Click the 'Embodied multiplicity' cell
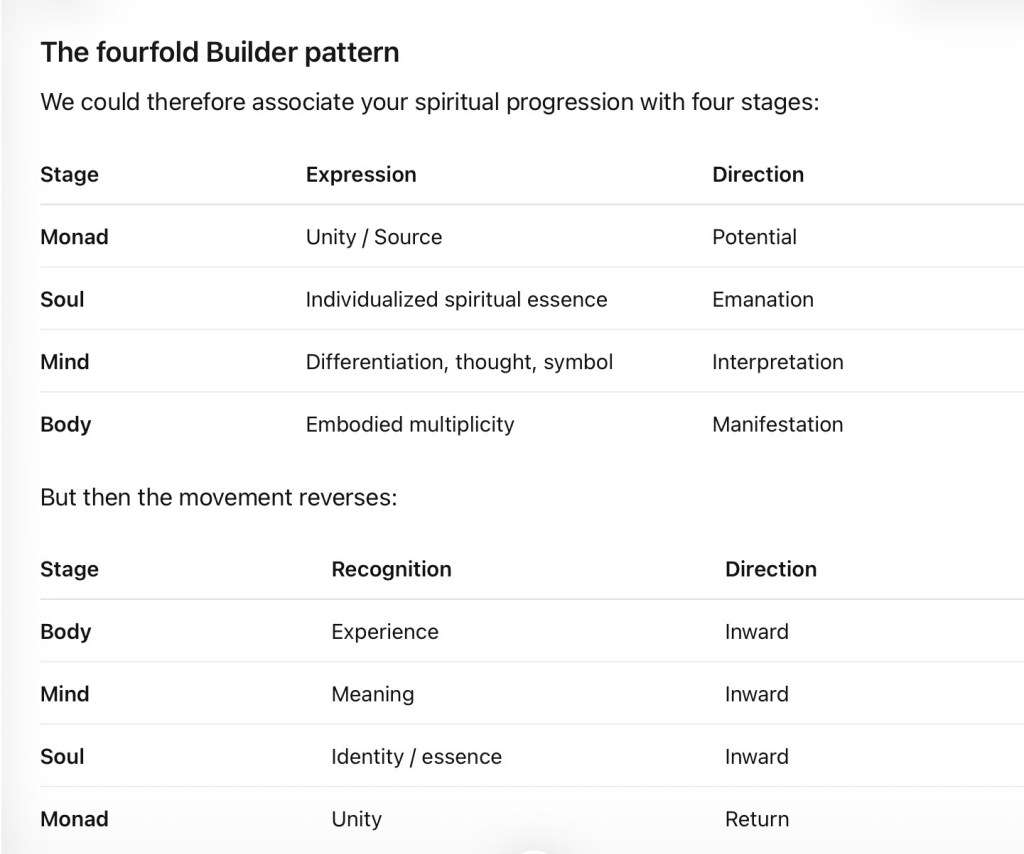 410,424
